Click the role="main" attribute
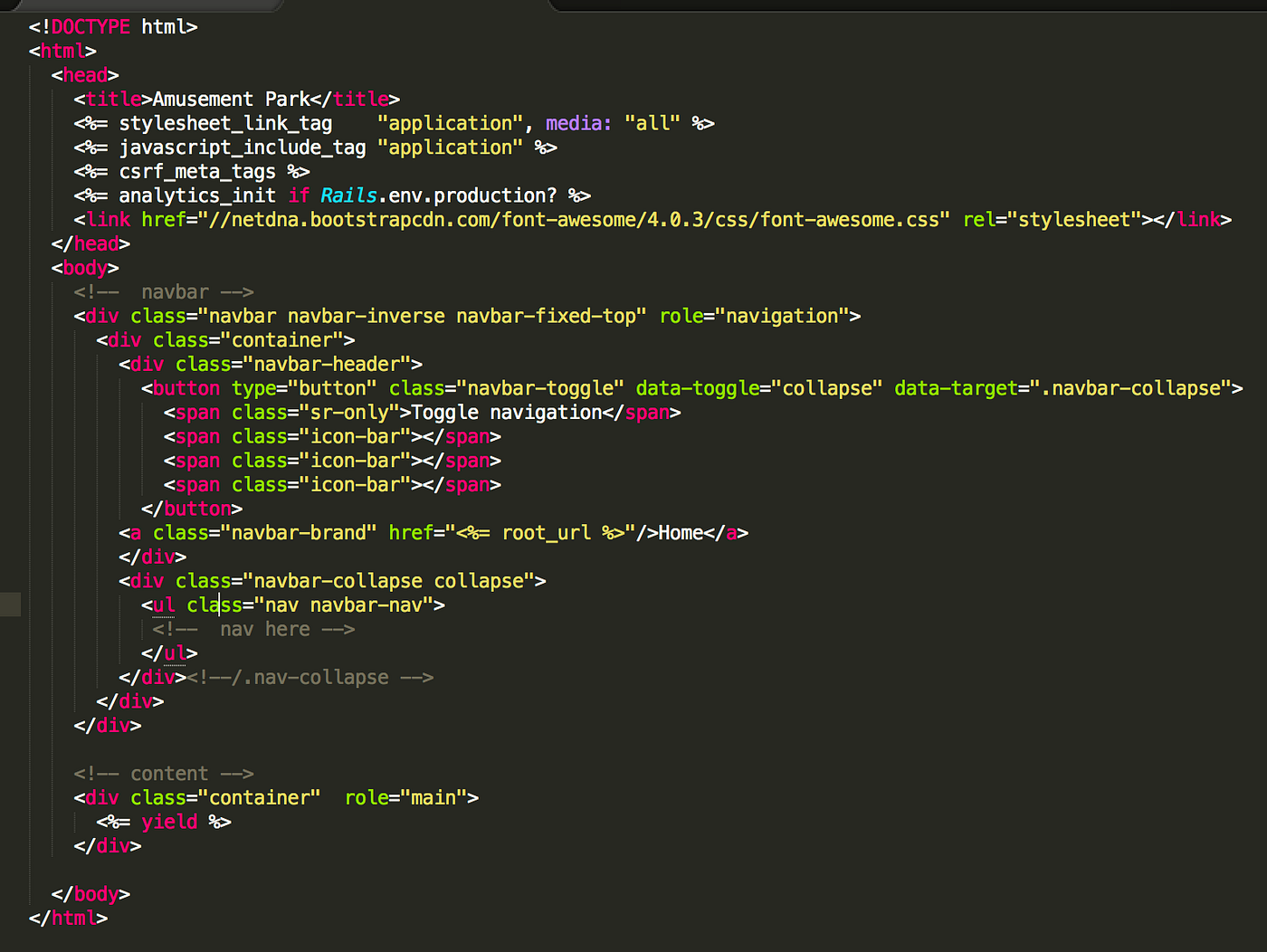Image resolution: width=1267 pixels, height=952 pixels. (405, 798)
